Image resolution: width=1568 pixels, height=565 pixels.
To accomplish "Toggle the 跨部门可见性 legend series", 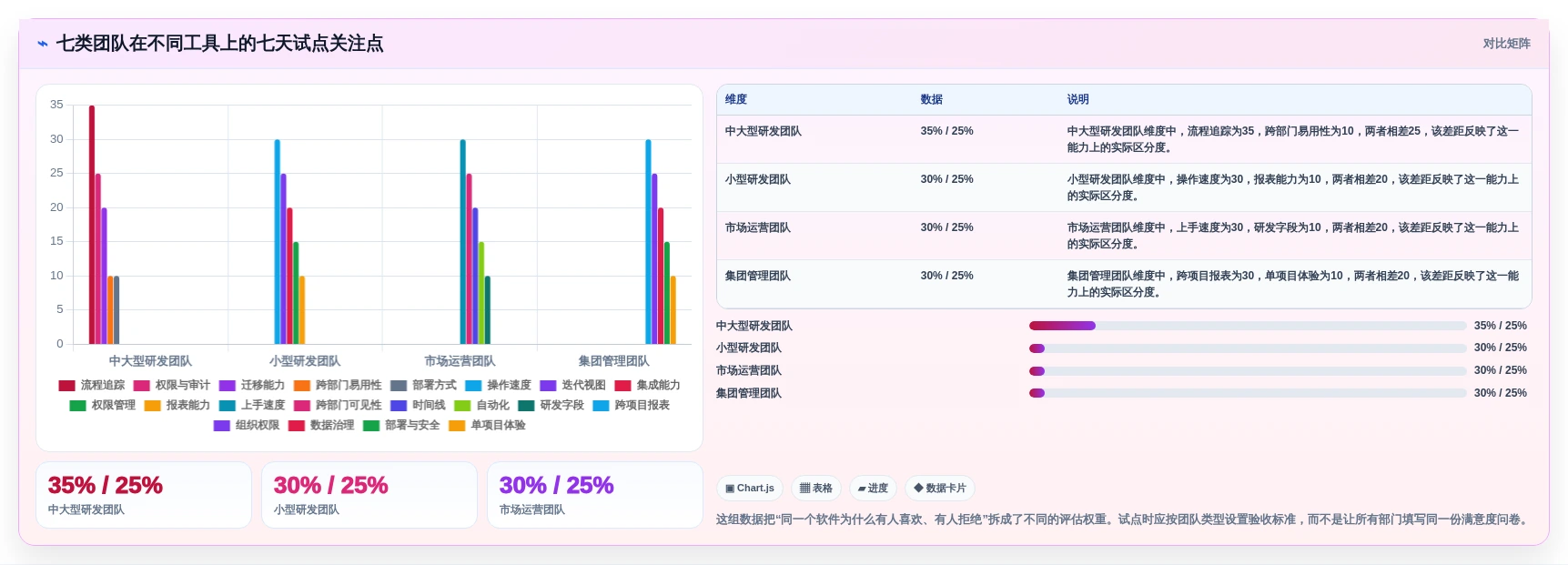I will (x=338, y=405).
